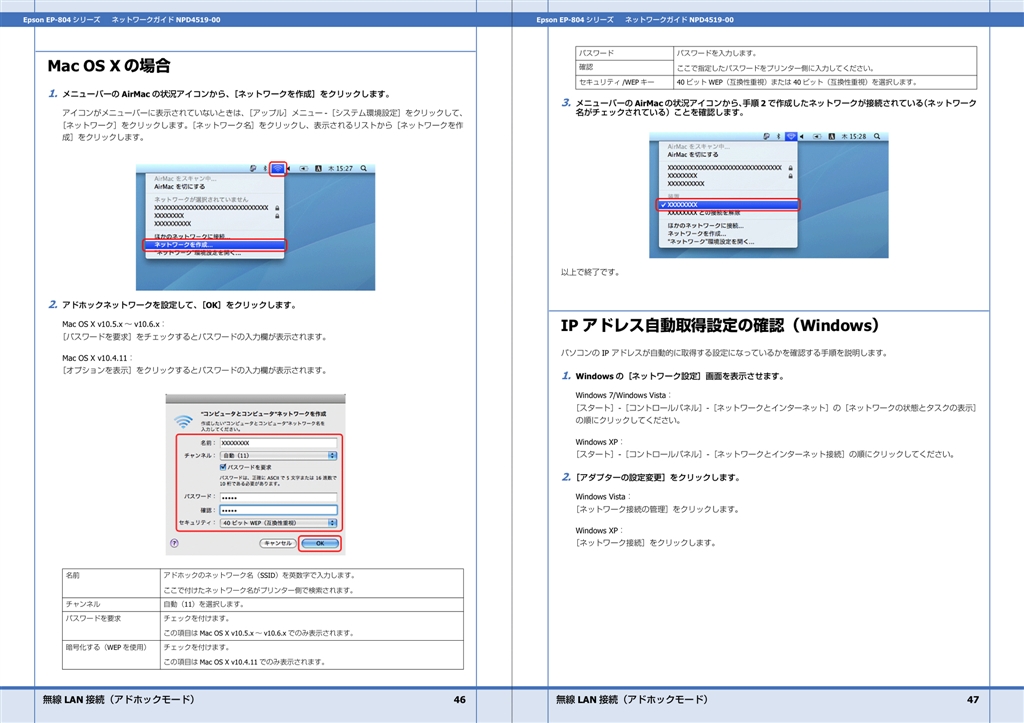Click the heading Mac OS X の場合
The height and width of the screenshot is (723, 1024).
[x=108, y=65]
